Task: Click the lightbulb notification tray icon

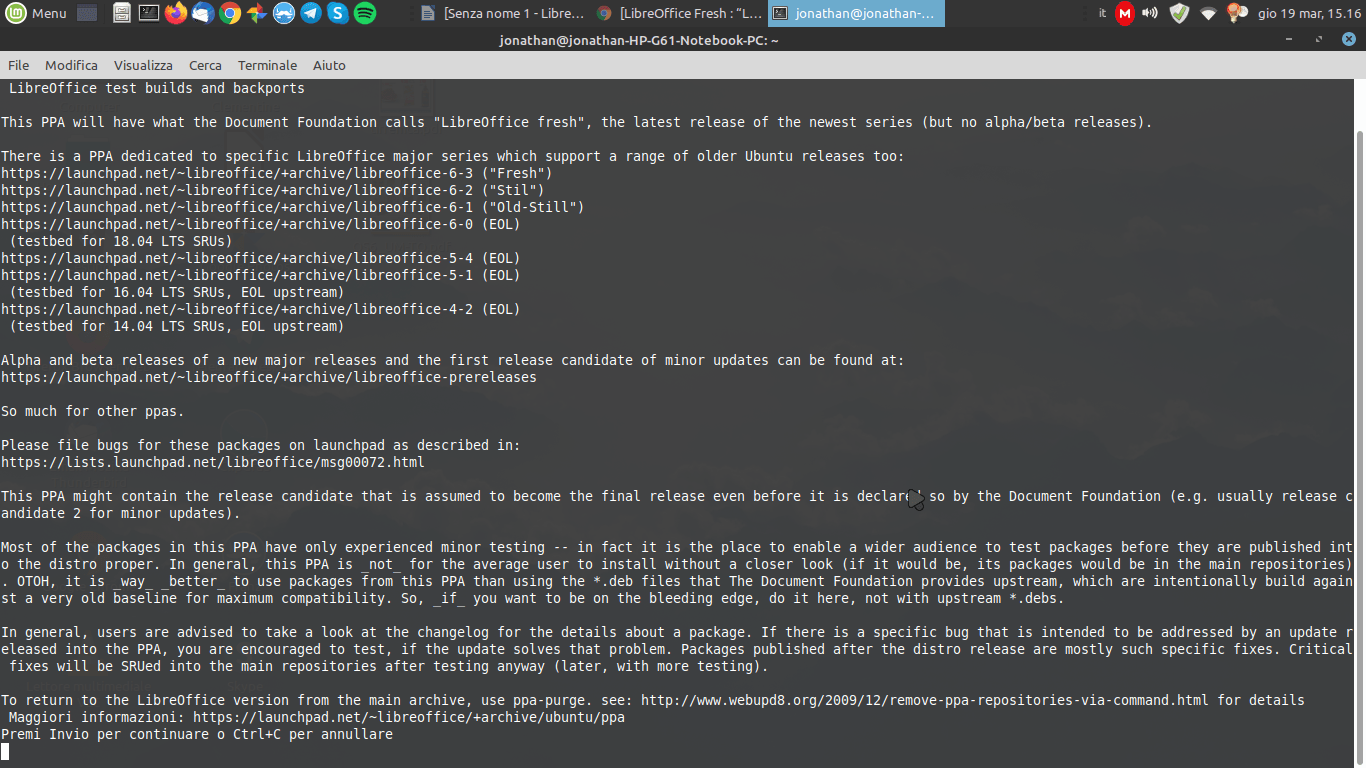Action: coord(1237,13)
